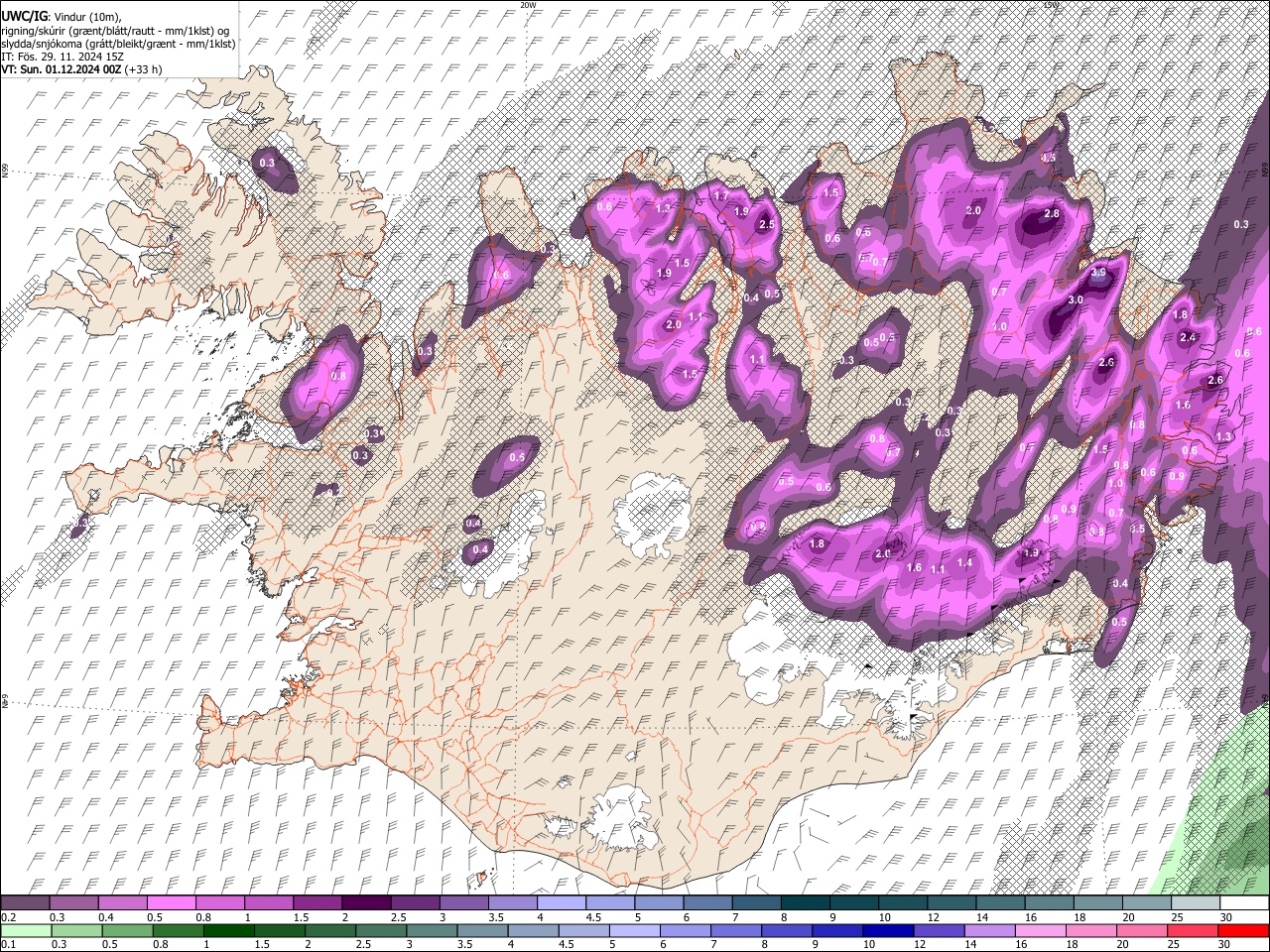The width and height of the screenshot is (1270, 952).
Task: Click upper scale swatch between 0.4 and 0.5
Action: [122, 903]
